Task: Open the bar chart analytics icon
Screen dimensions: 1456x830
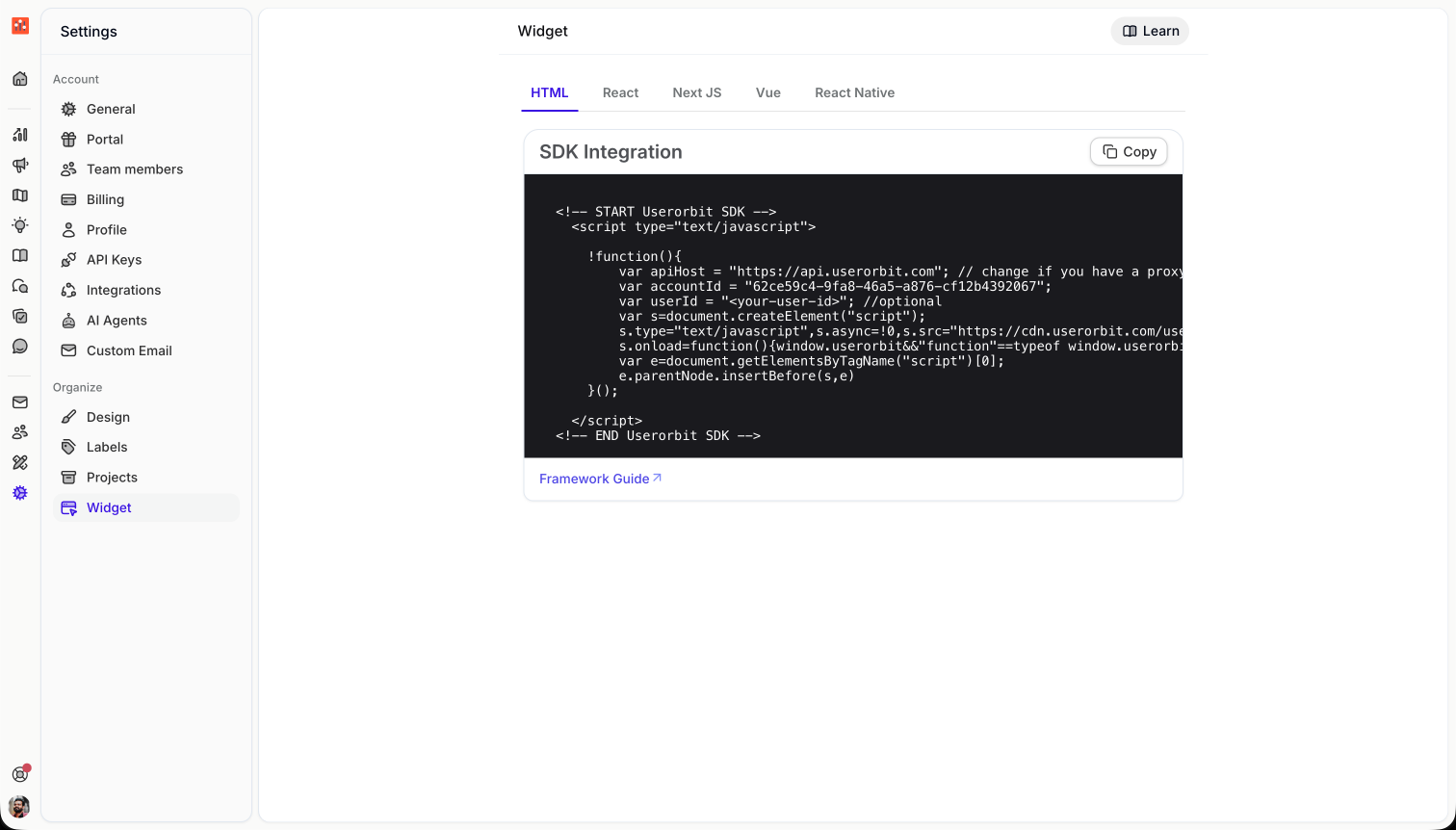Action: (20, 135)
